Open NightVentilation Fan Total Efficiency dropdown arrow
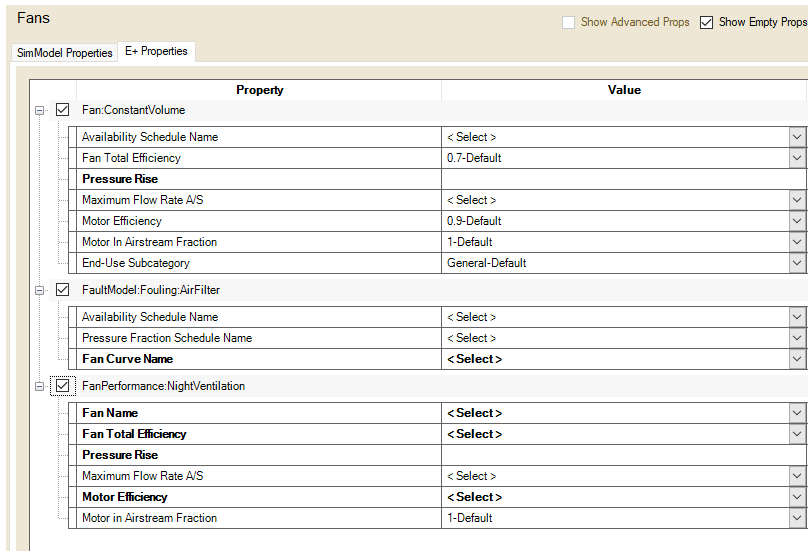Image resolution: width=808 pixels, height=551 pixels. (x=797, y=434)
